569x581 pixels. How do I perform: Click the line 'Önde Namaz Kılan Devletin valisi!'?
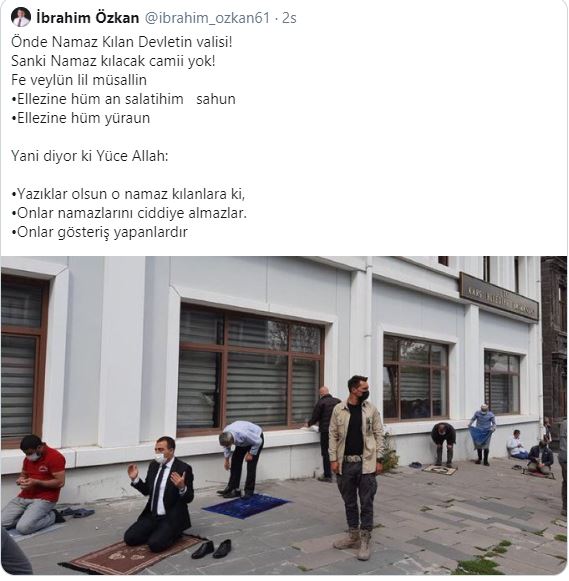coord(122,42)
